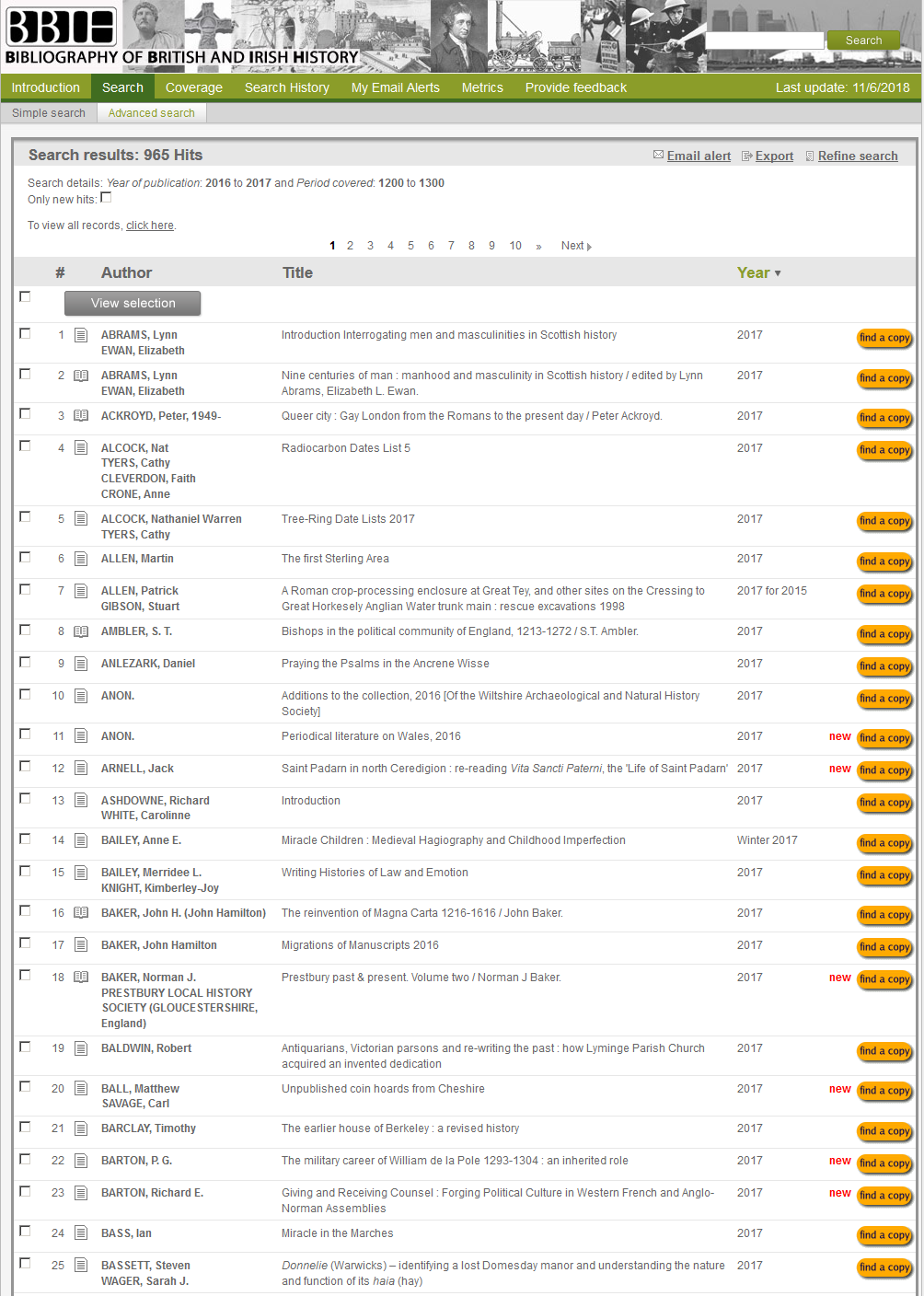This screenshot has width=924, height=1296.
Task: Check the box for record 16 BAKER
Action: coord(25,911)
